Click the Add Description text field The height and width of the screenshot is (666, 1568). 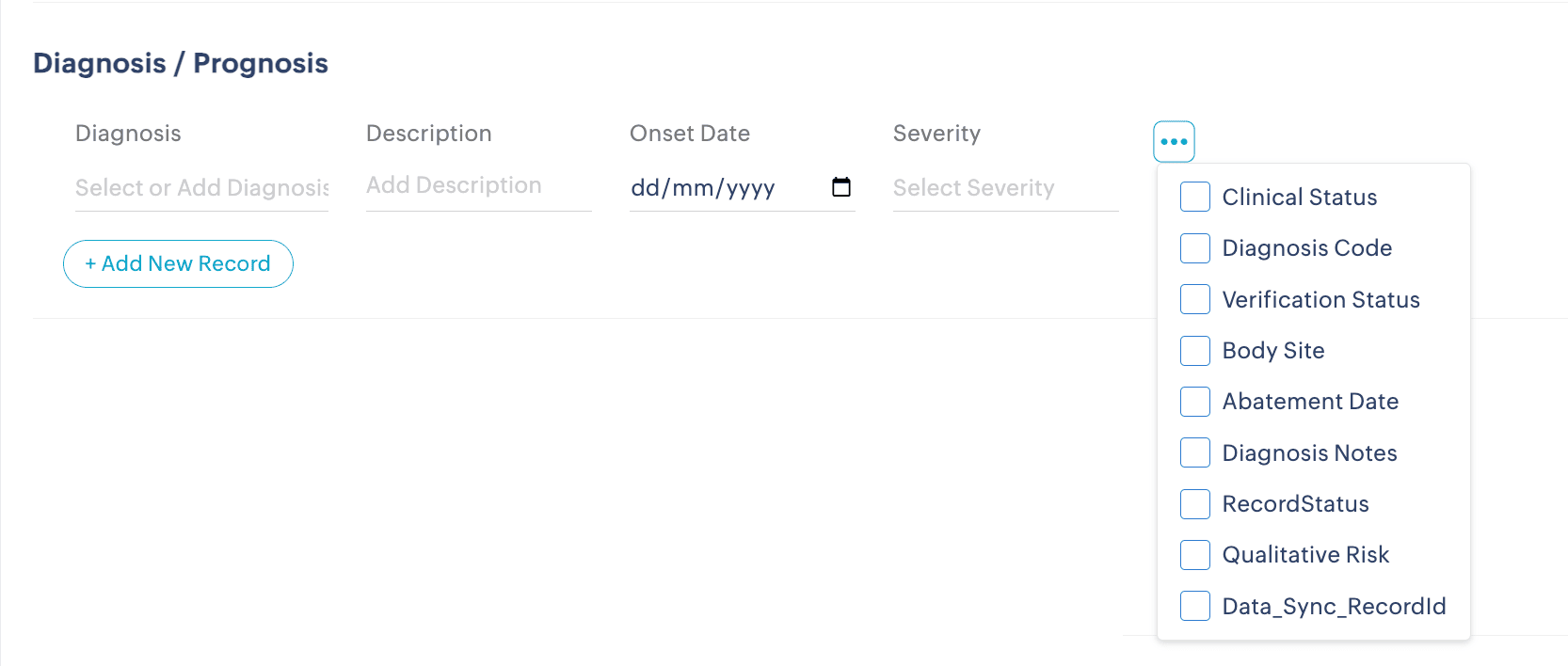click(478, 185)
